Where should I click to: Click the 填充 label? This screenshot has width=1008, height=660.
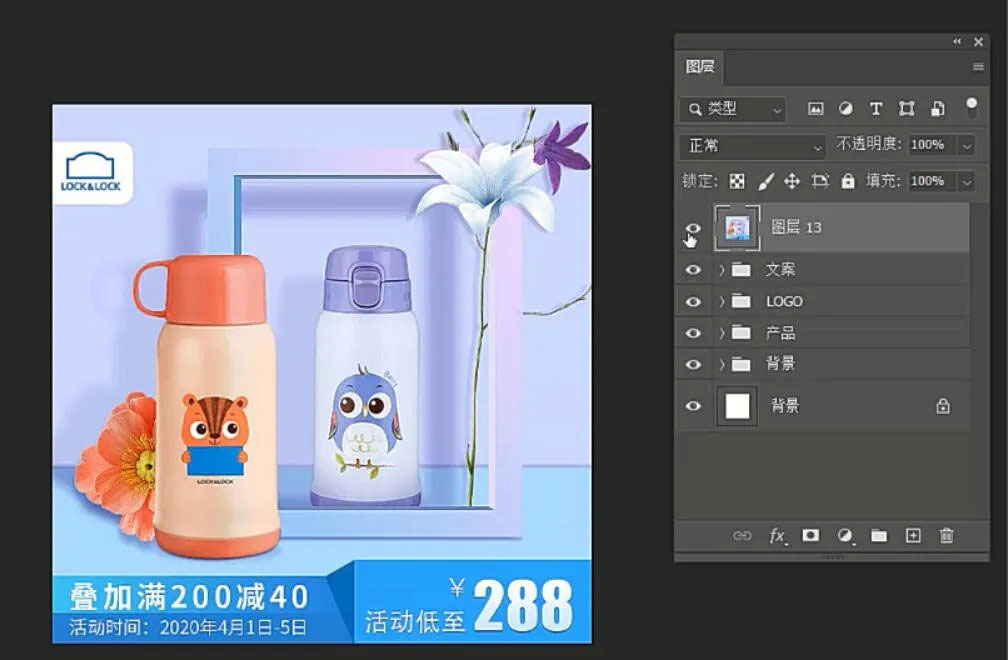coord(885,181)
